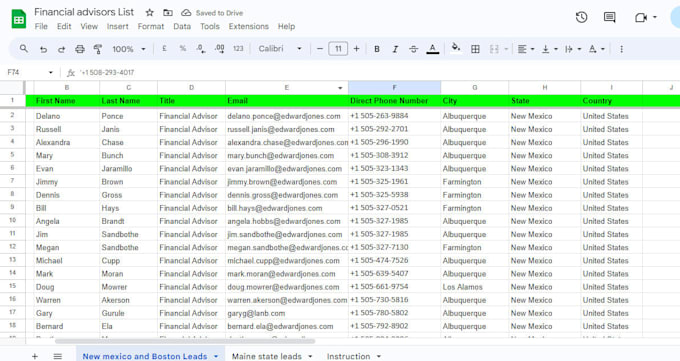Screen dimensions: 680x361
Task: Show all sheets list button
Action: click(58, 356)
